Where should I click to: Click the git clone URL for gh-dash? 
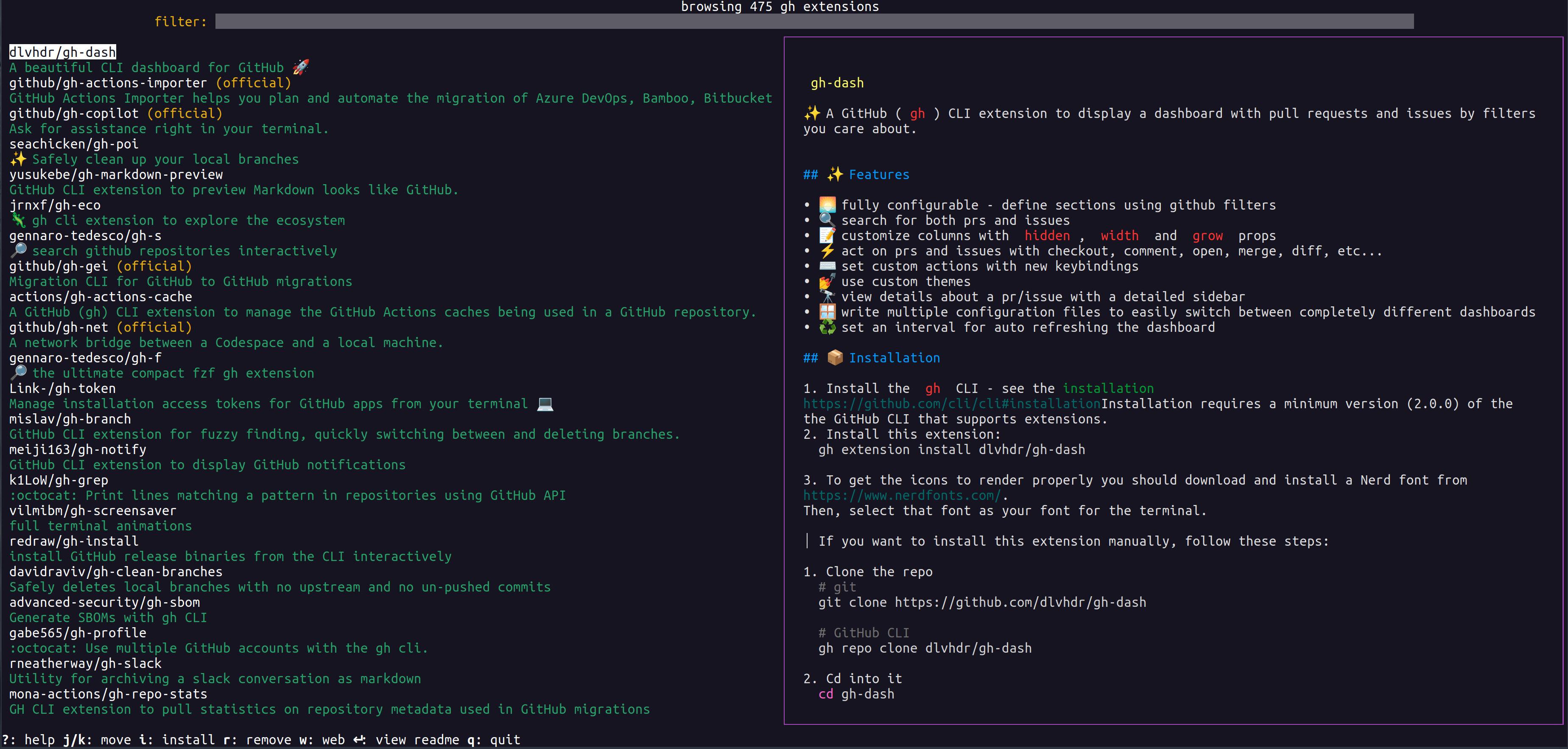[x=1020, y=602]
